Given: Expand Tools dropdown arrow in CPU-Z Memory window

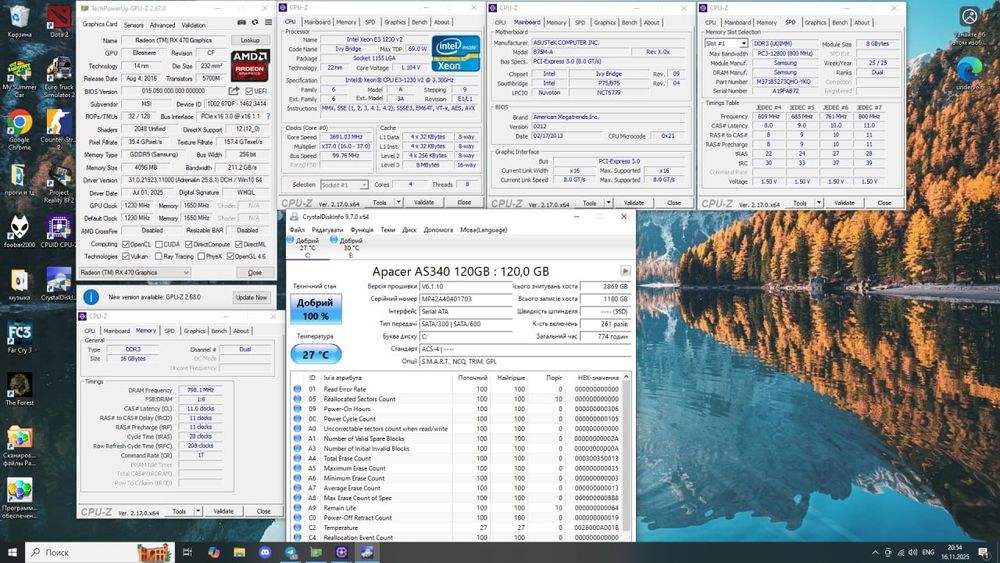Looking at the screenshot, I should tap(198, 511).
